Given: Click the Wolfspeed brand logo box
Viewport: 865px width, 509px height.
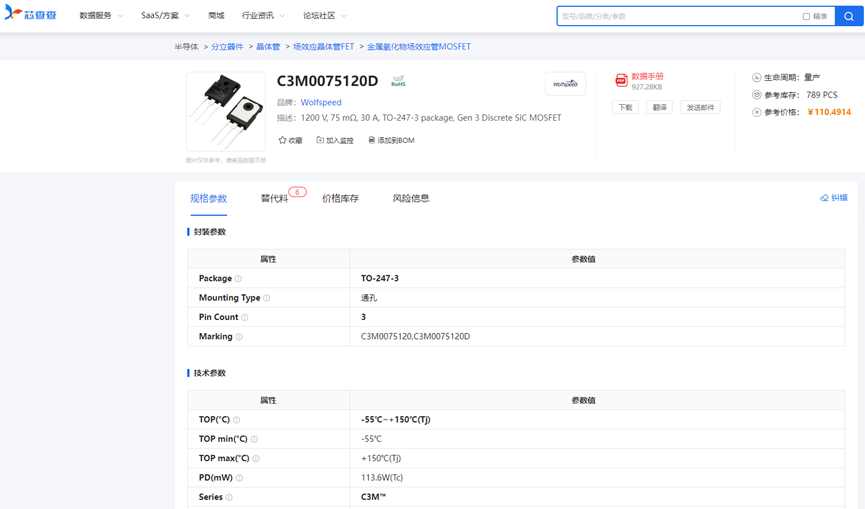Looking at the screenshot, I should (565, 84).
